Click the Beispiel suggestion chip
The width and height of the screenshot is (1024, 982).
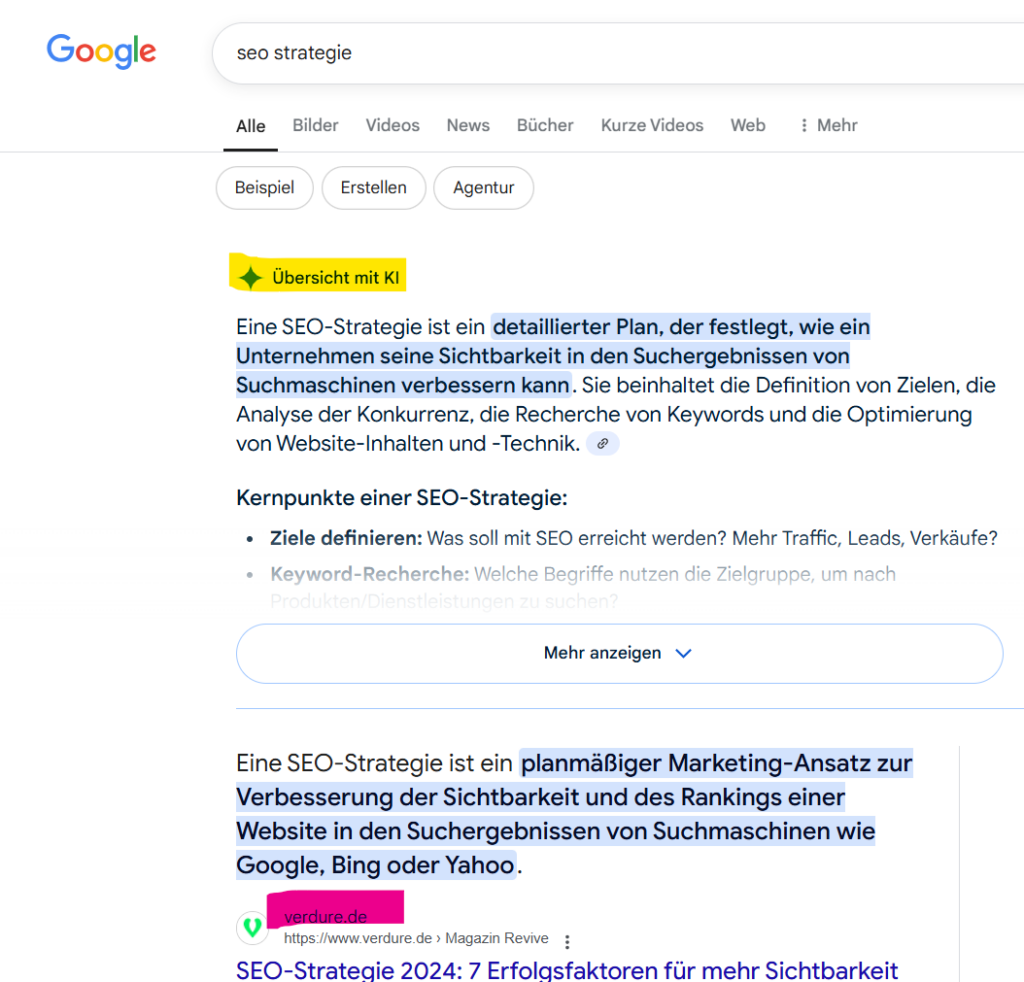264,188
